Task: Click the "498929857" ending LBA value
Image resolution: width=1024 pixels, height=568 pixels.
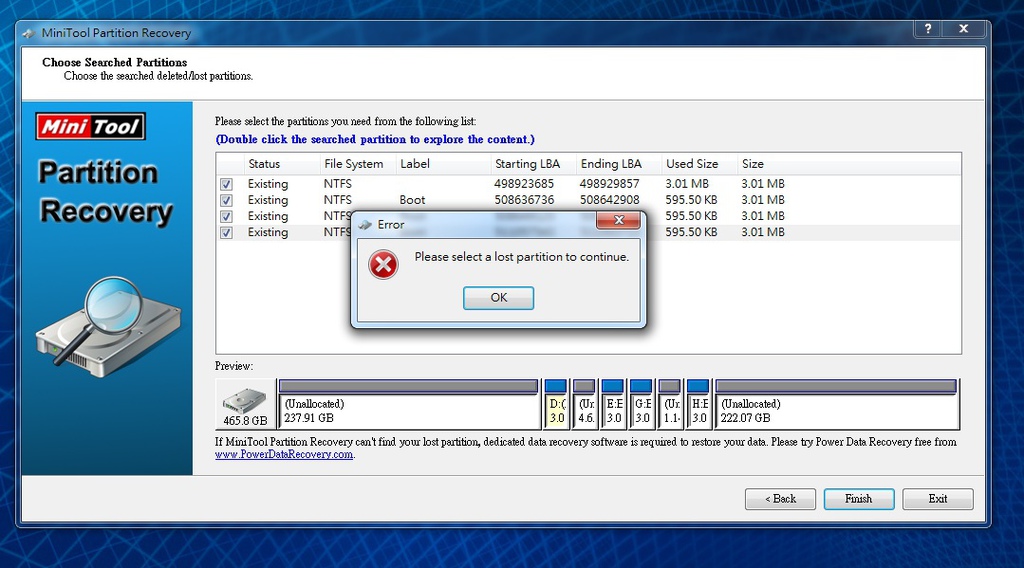Action: point(609,184)
